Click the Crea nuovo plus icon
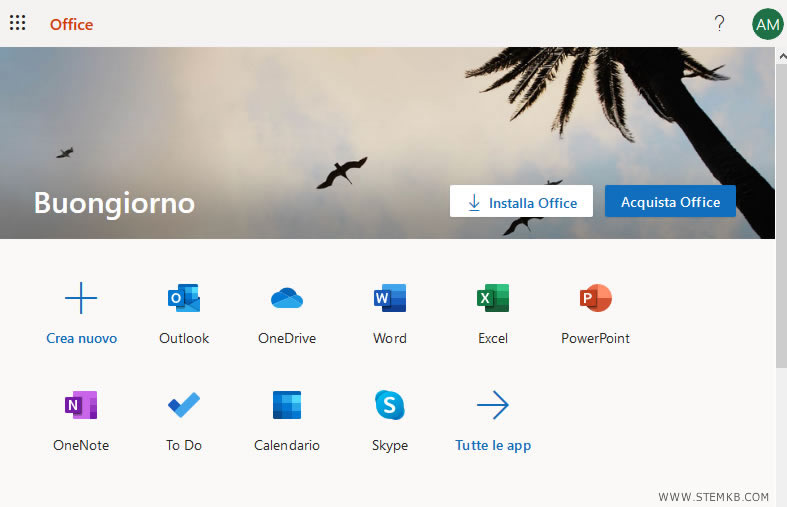Viewport: 787px width, 507px height. (x=81, y=298)
